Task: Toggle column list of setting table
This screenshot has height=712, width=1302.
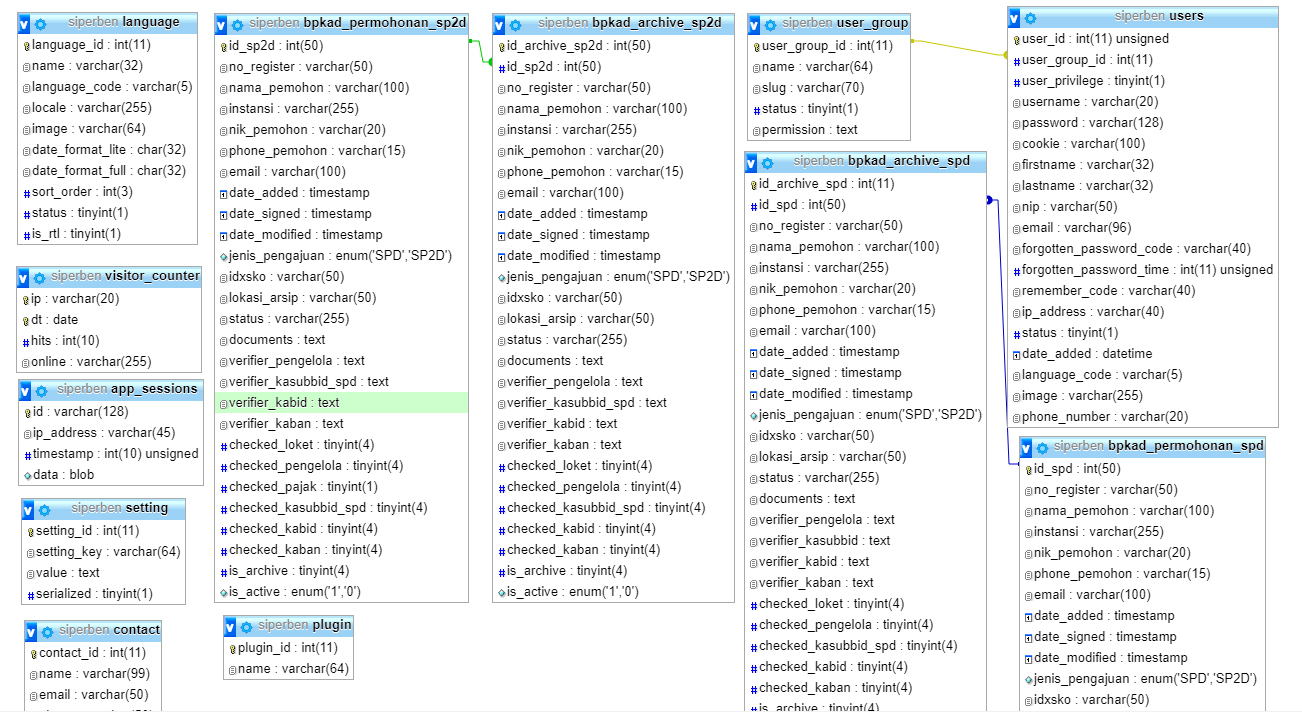Action: pos(30,510)
